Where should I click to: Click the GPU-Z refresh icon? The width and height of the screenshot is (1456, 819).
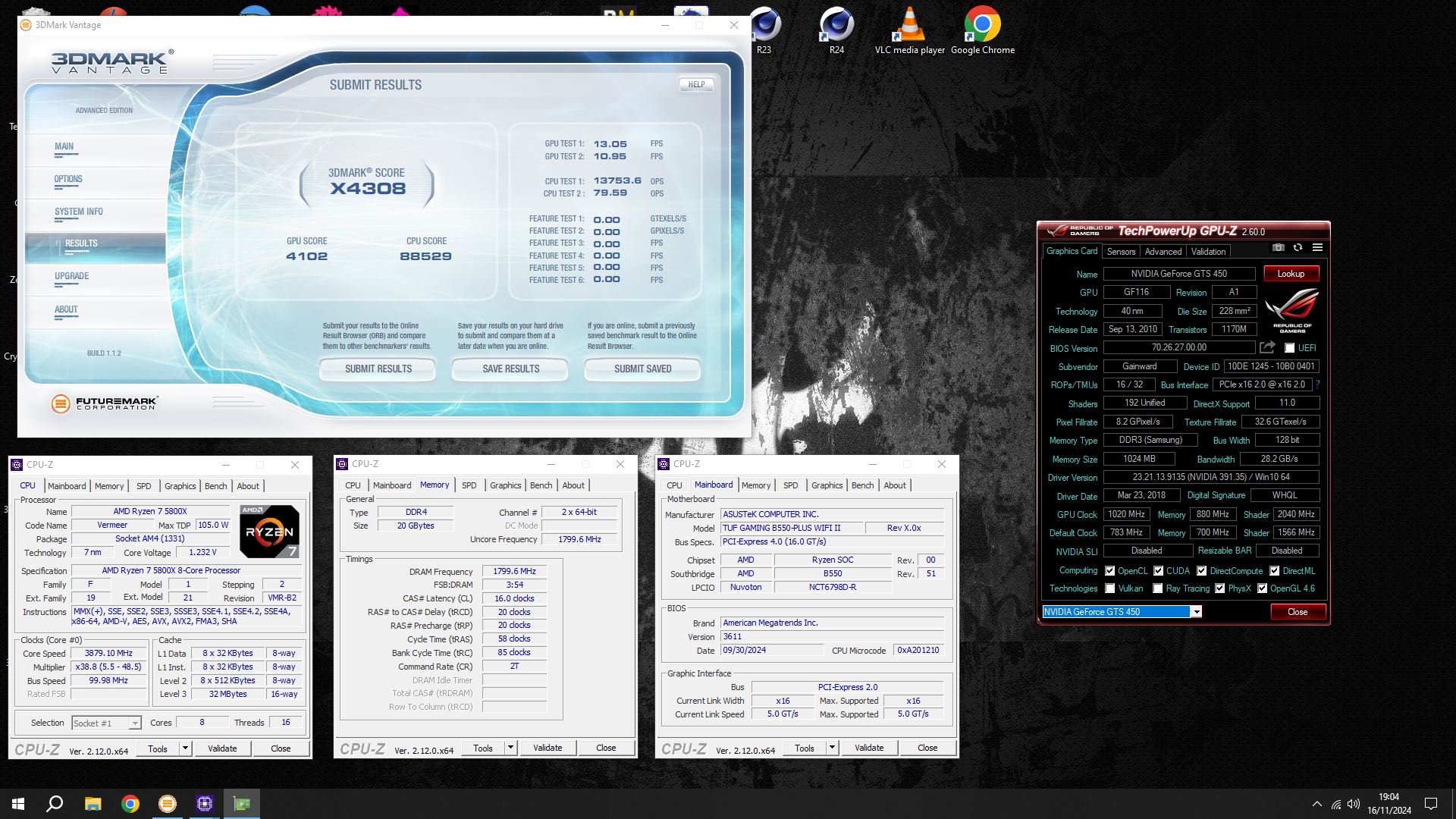pyautogui.click(x=1298, y=248)
